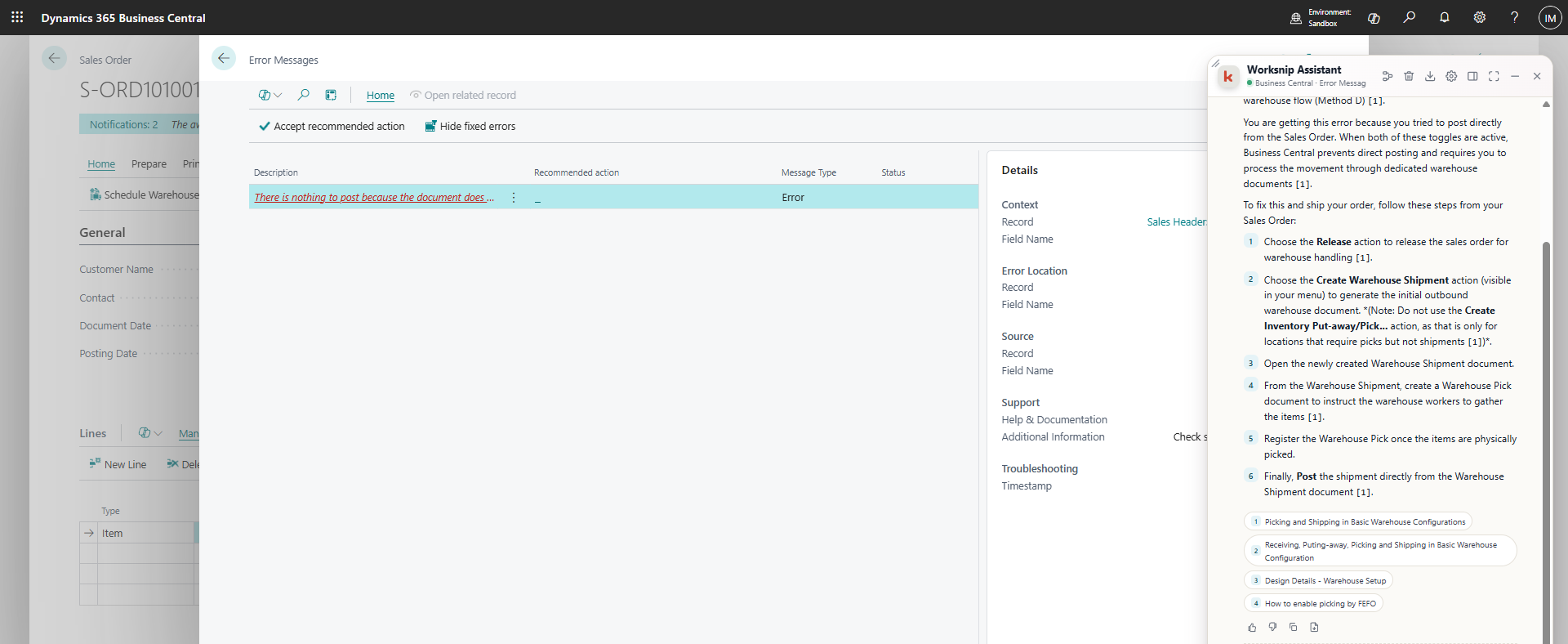This screenshot has width=1568, height=644.
Task: Click the Help & Documentation field label
Action: [x=1054, y=420]
